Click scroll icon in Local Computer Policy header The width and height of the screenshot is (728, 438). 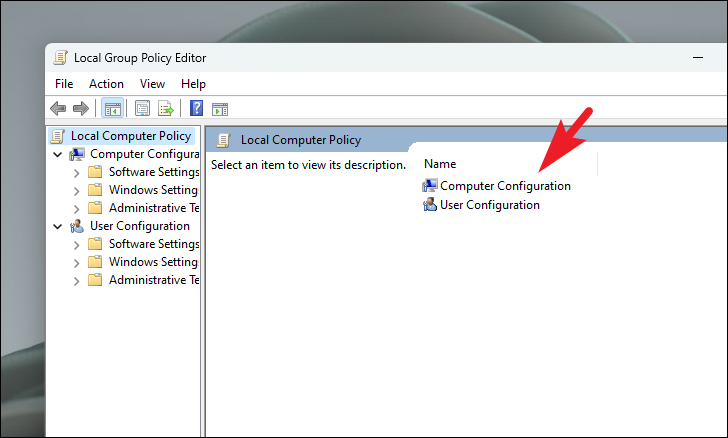click(x=223, y=140)
